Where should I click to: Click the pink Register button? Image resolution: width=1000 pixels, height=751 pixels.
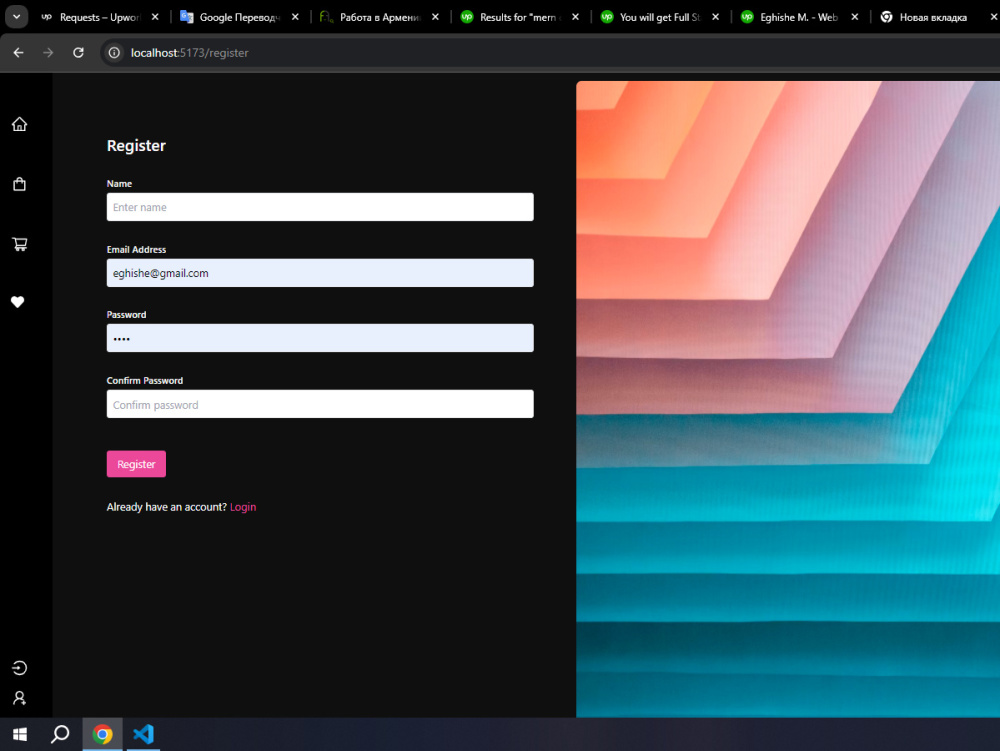pos(136,464)
